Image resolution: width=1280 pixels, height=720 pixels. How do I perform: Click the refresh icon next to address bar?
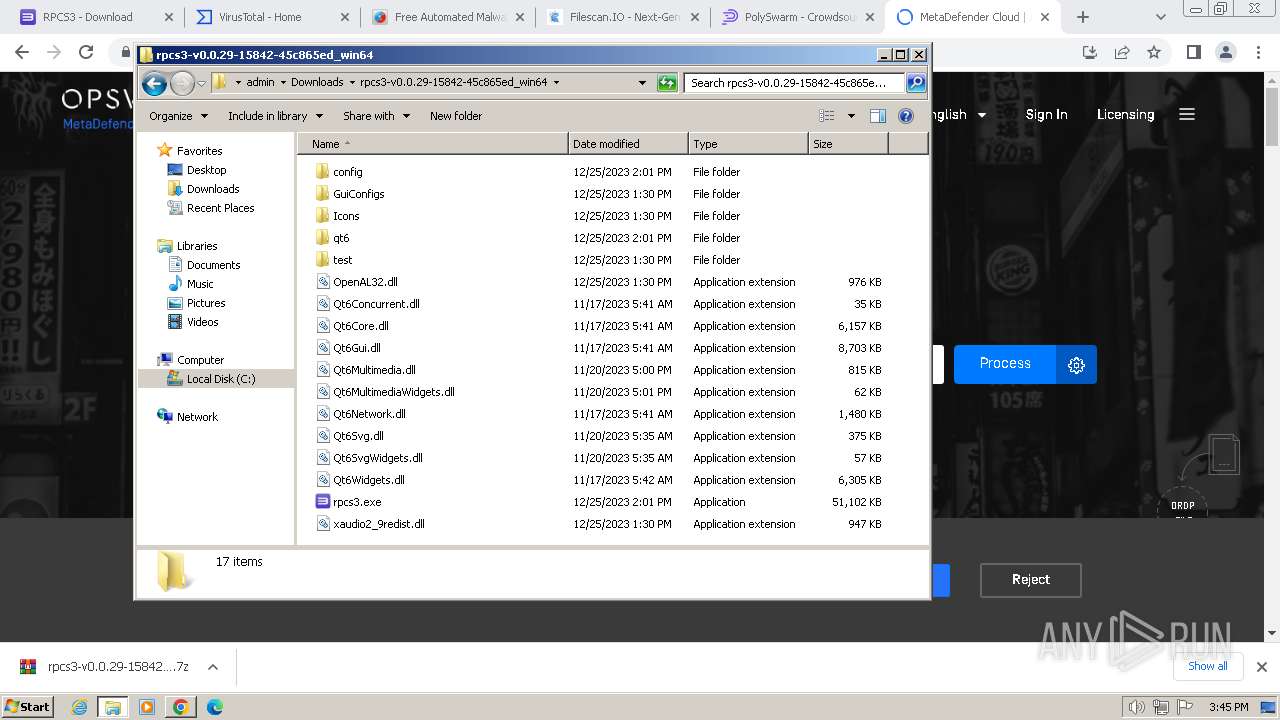pyautogui.click(x=667, y=83)
